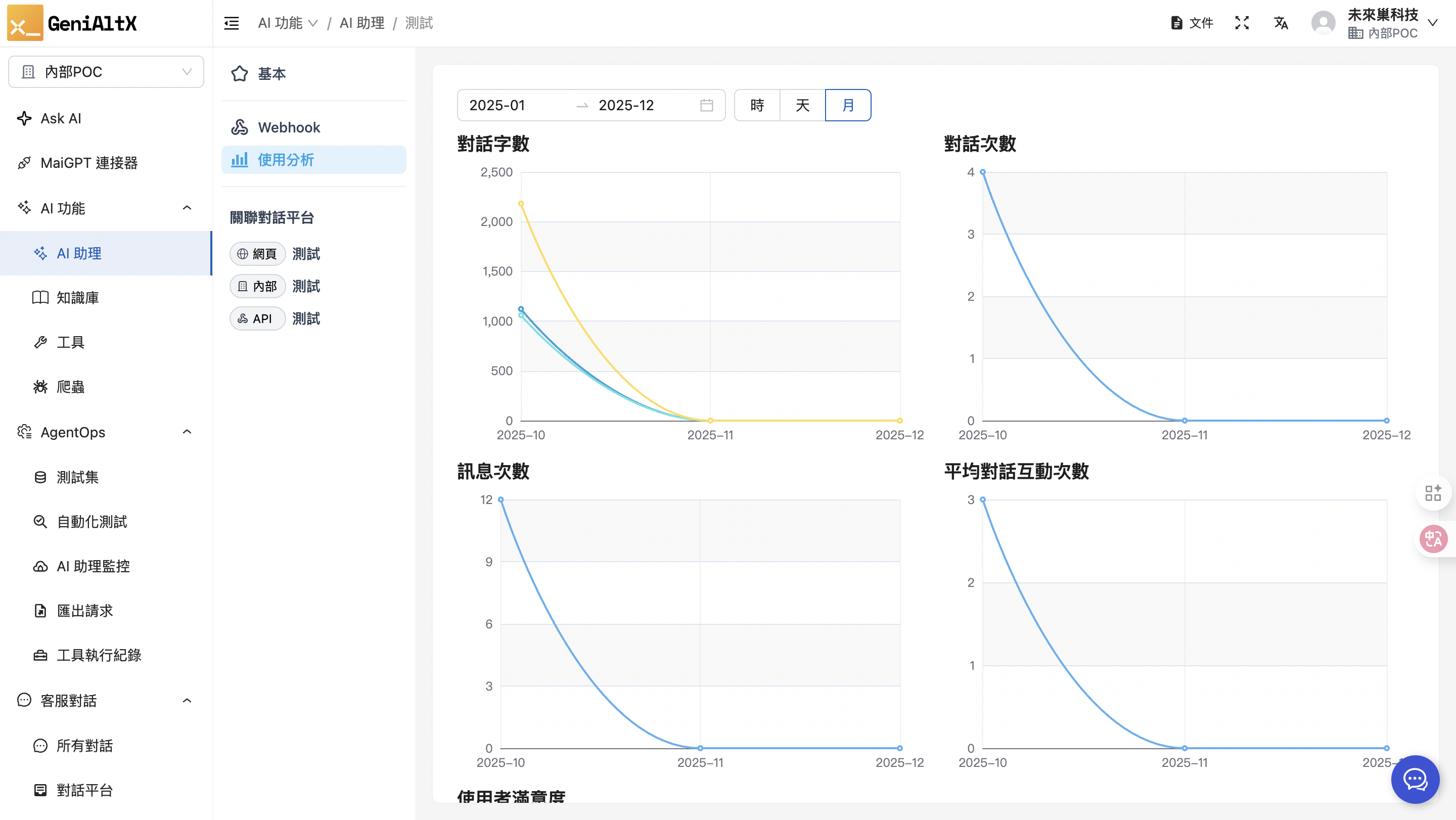Open the 網頁 platform tag

point(257,254)
